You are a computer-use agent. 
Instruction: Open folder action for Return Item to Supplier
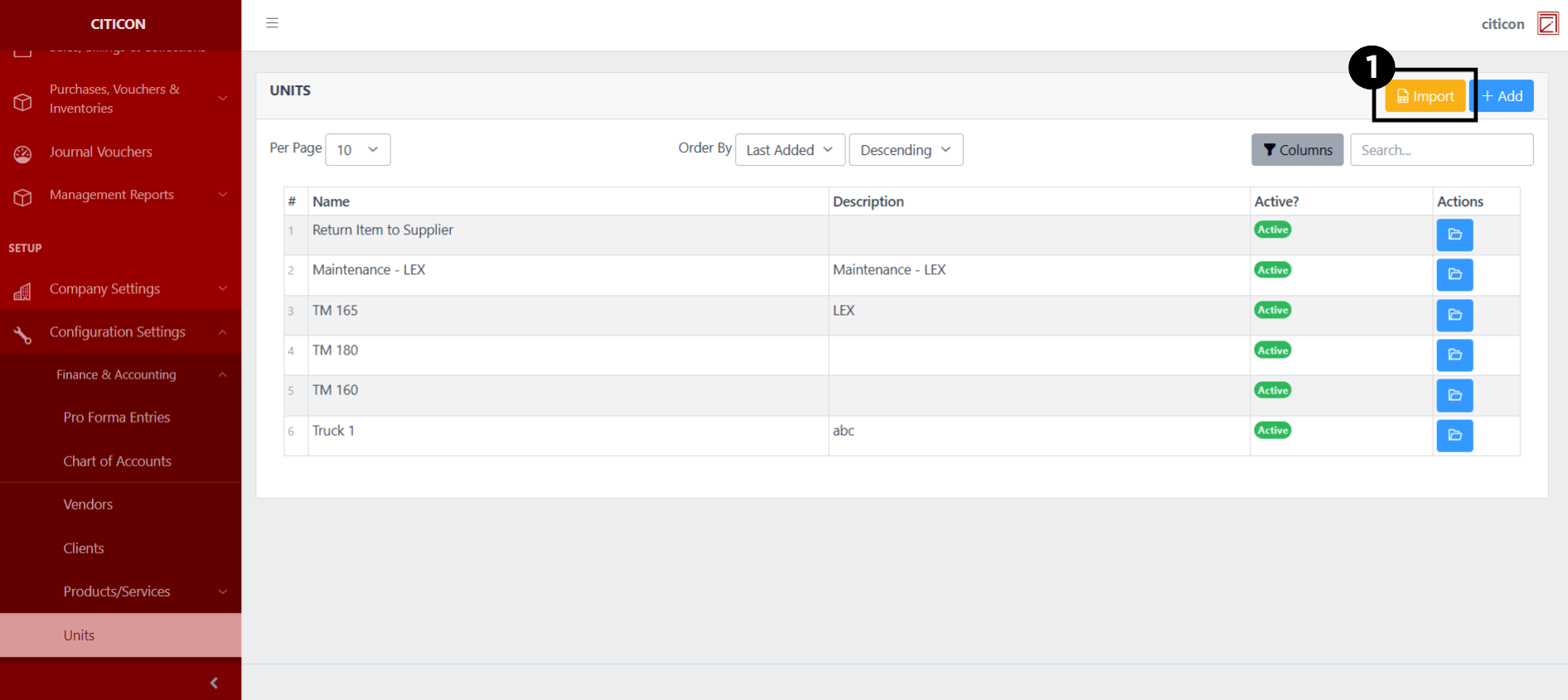coord(1454,234)
